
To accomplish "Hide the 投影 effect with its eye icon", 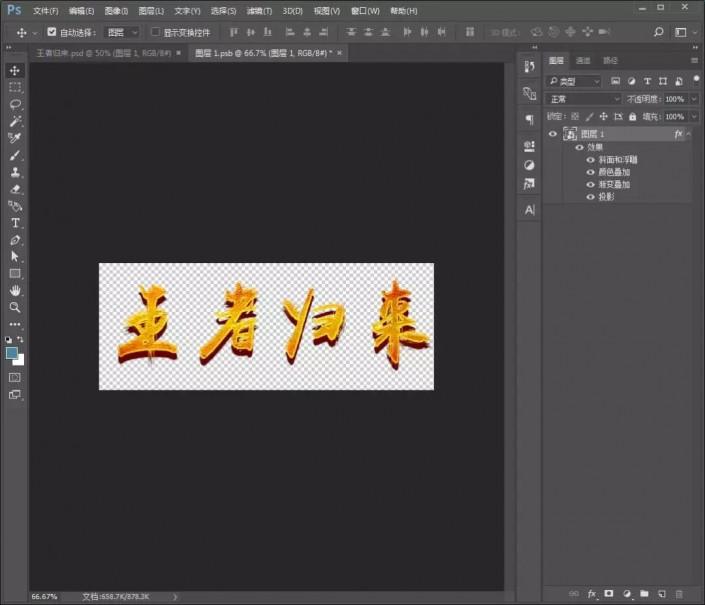I will (590, 197).
